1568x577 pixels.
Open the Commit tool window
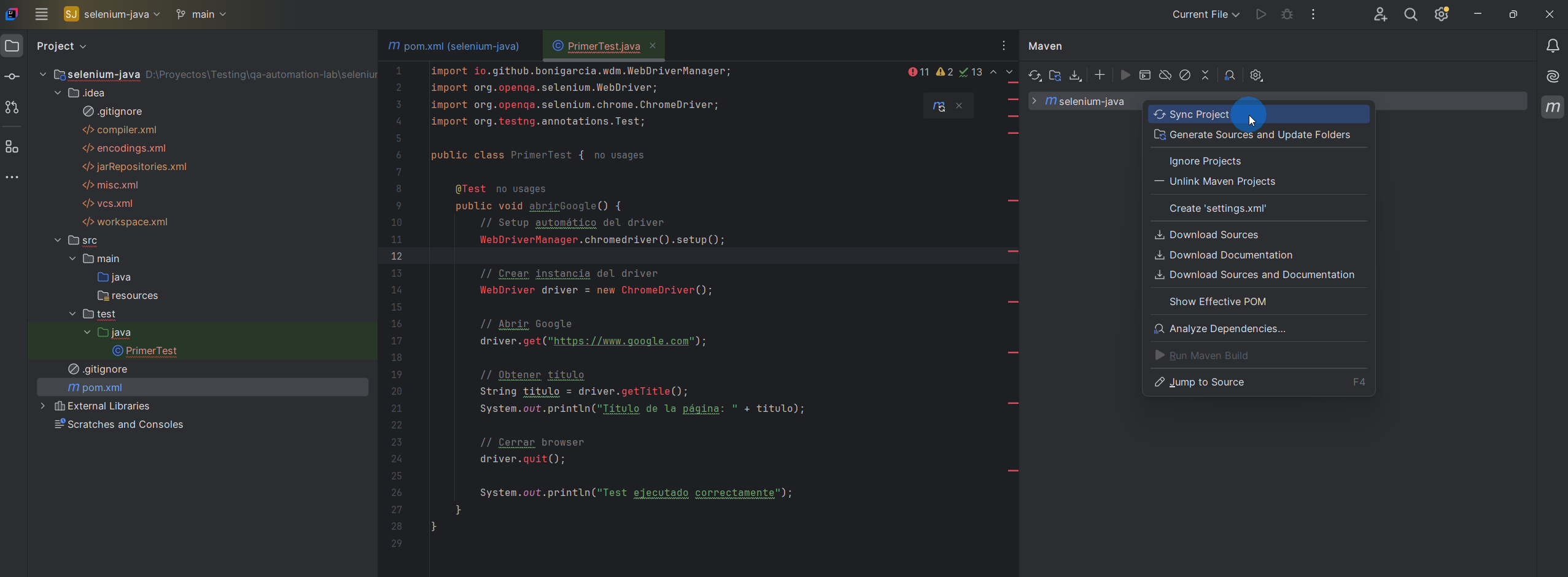[12, 76]
